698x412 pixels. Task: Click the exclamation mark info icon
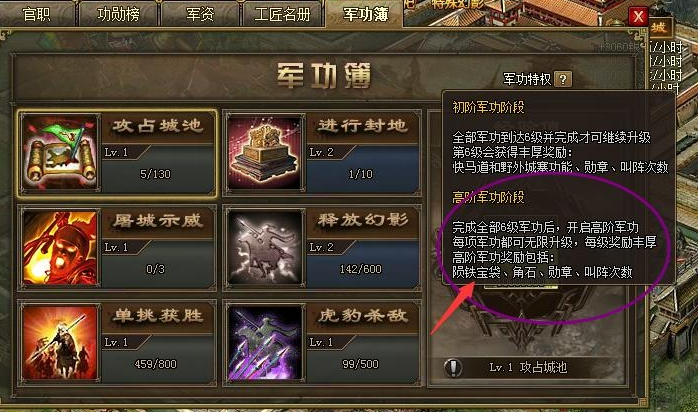click(x=453, y=368)
